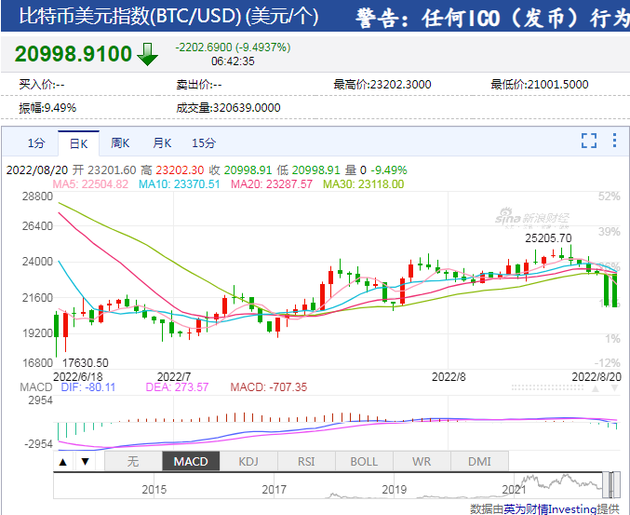Select the DMI indicator button
Image resolution: width=630 pixels, height=515 pixels.
[x=480, y=462]
